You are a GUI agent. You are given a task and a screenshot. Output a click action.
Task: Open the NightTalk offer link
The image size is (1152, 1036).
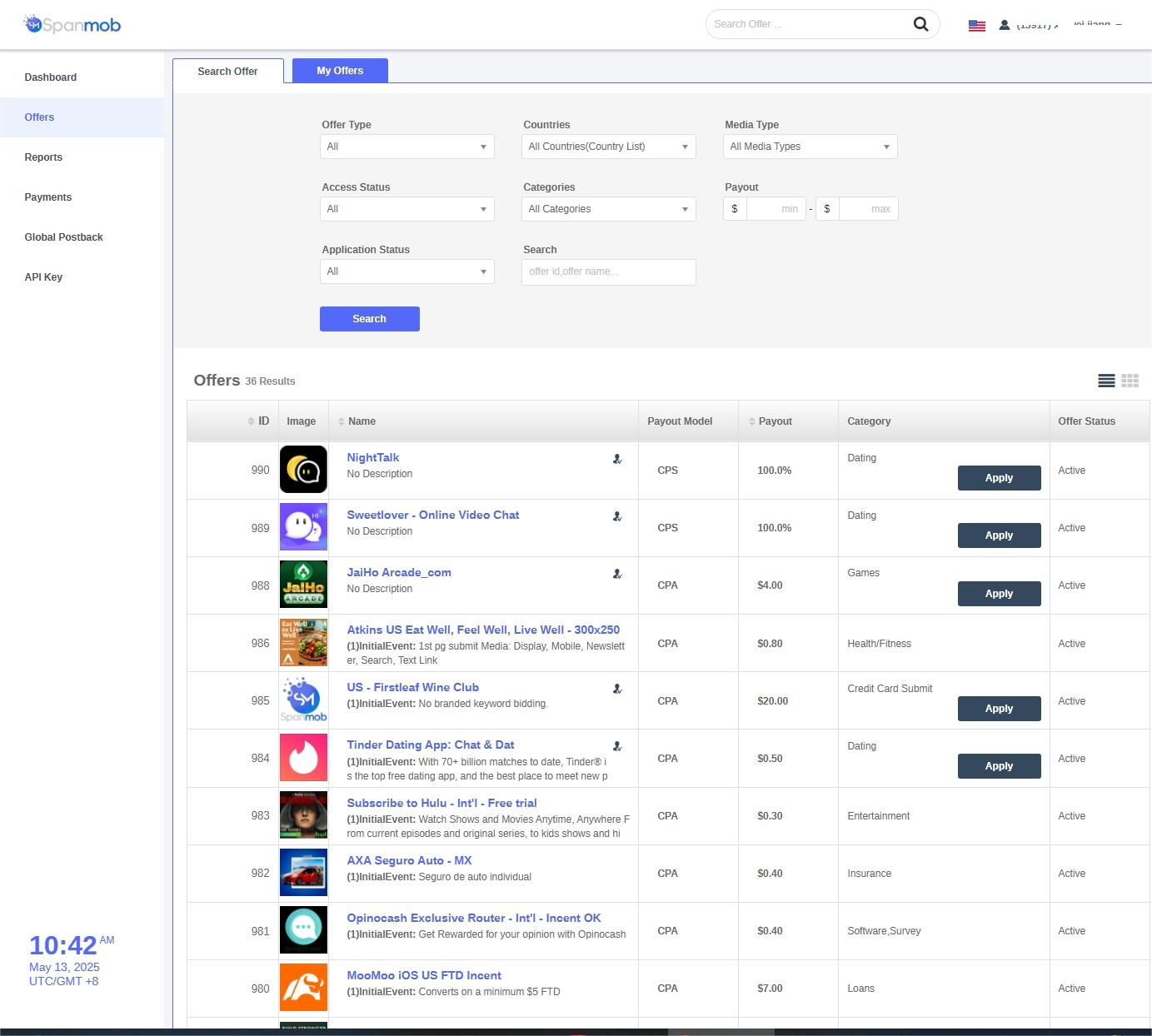pos(373,457)
